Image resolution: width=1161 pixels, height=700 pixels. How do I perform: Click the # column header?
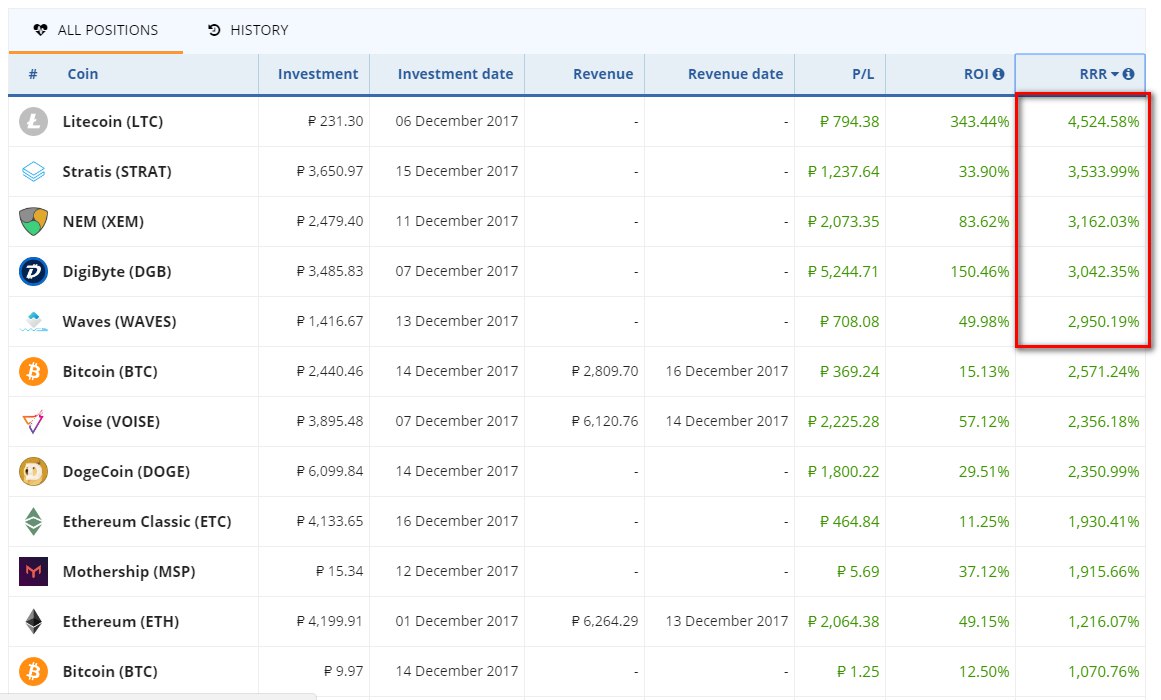click(x=33, y=74)
